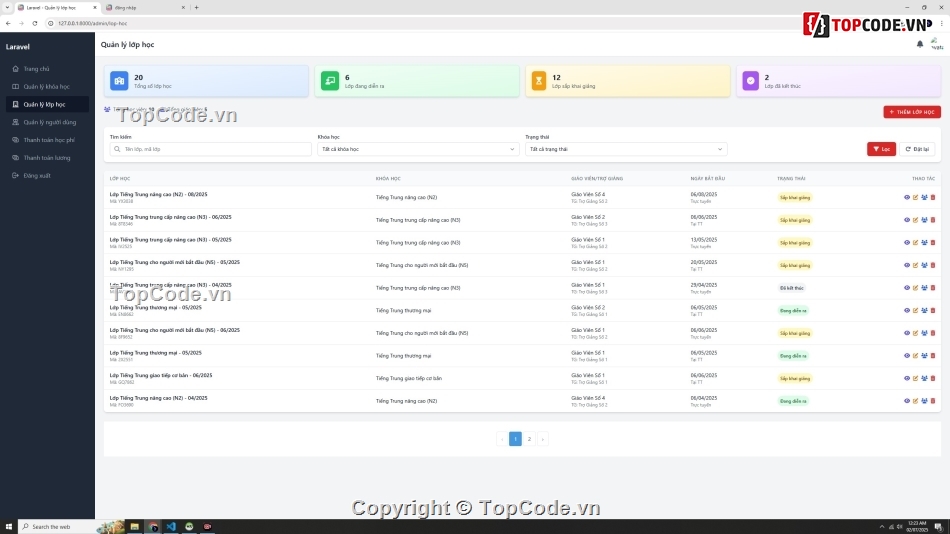Click the browser address bar

tap(424, 23)
